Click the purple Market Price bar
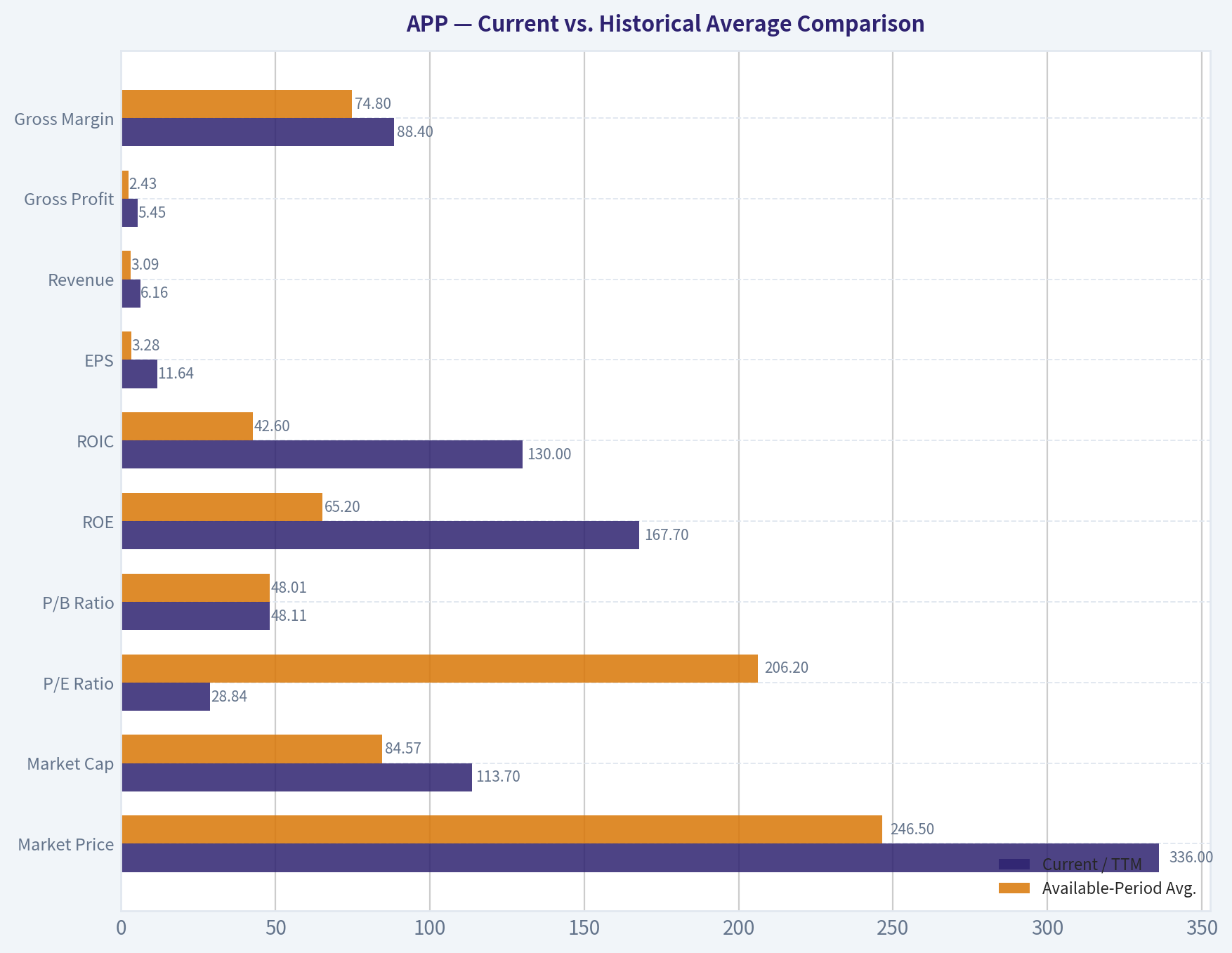The image size is (1232, 953). point(641,857)
